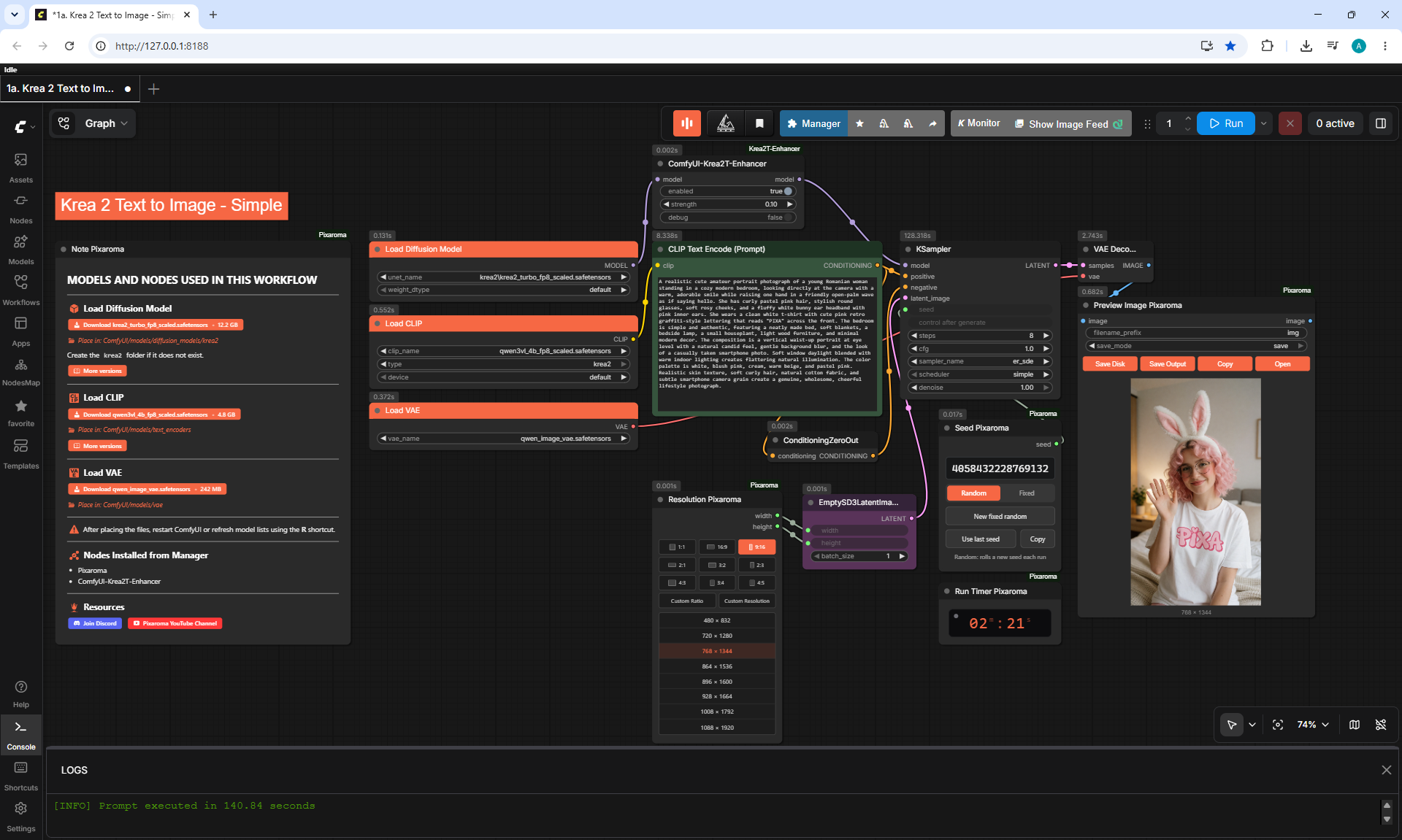Click the star icon next to Manager
This screenshot has height=840, width=1402.
point(859,123)
